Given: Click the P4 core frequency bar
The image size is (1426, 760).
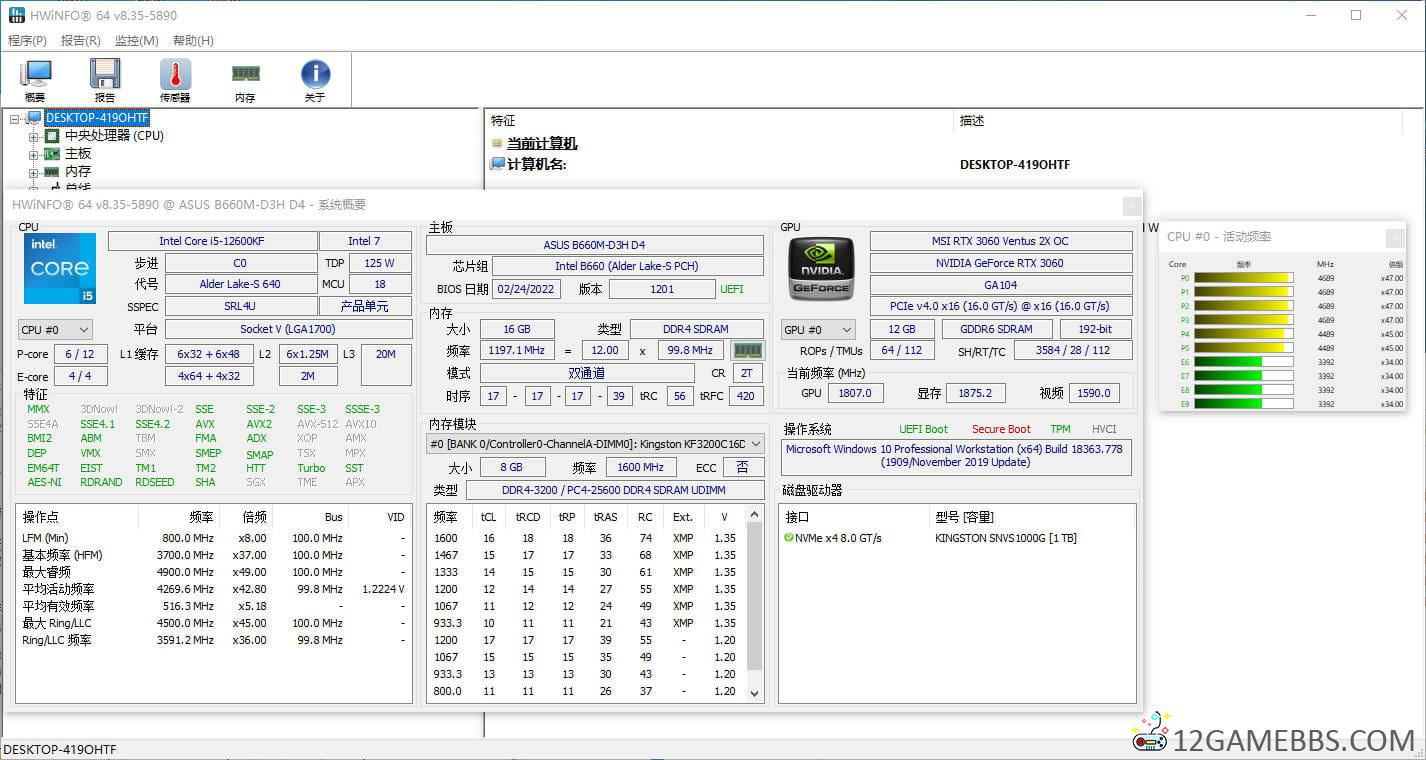Looking at the screenshot, I should pyautogui.click(x=1243, y=334).
